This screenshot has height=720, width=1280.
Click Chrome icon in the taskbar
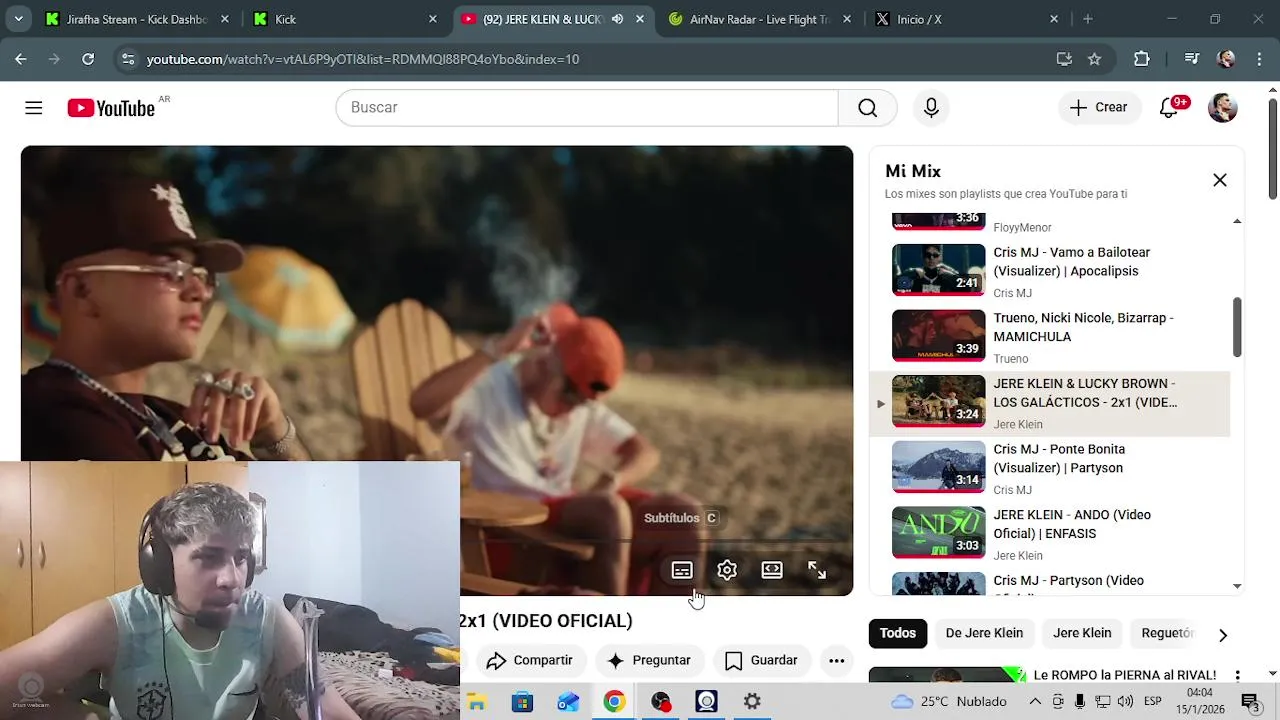[614, 702]
